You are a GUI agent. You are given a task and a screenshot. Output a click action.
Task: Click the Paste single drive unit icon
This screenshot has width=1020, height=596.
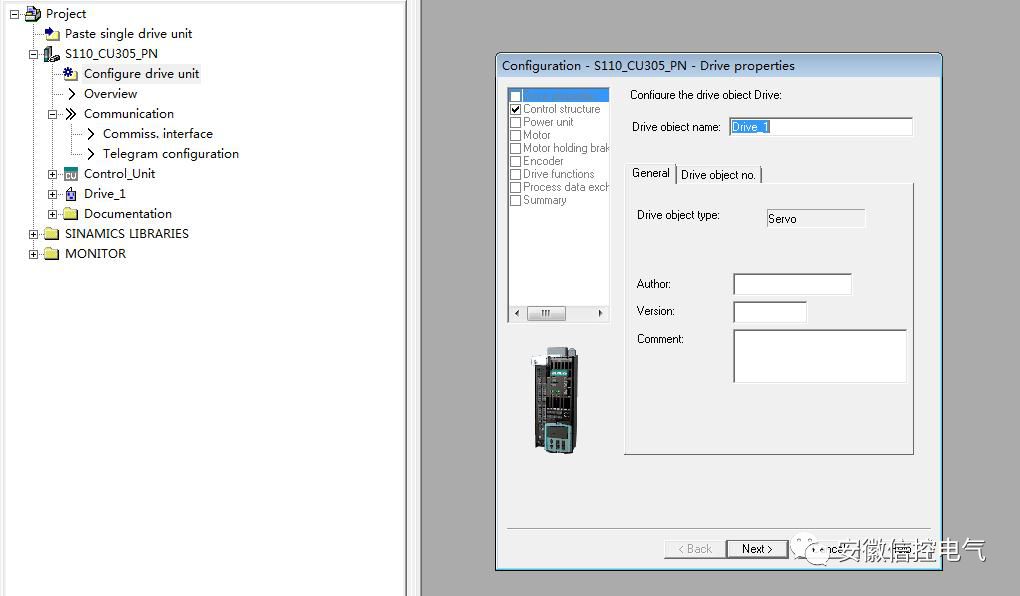tap(52, 34)
